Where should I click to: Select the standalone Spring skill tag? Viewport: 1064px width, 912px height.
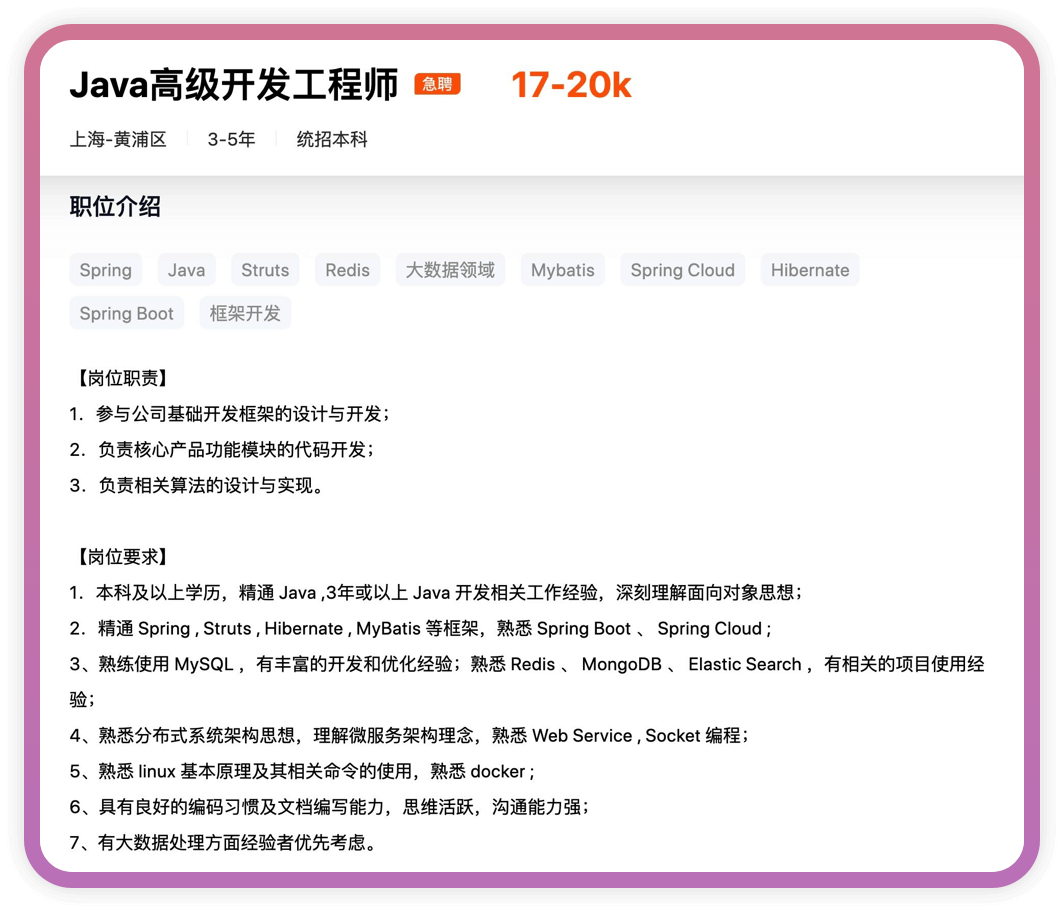point(105,270)
